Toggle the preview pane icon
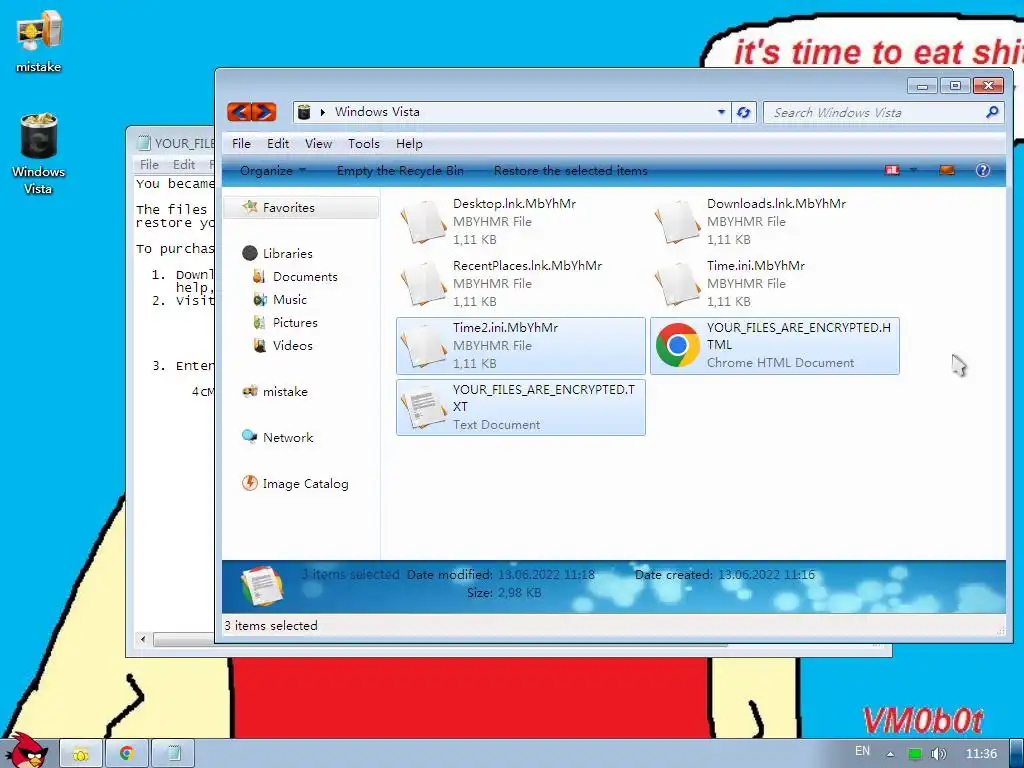The image size is (1024, 768). (947, 170)
